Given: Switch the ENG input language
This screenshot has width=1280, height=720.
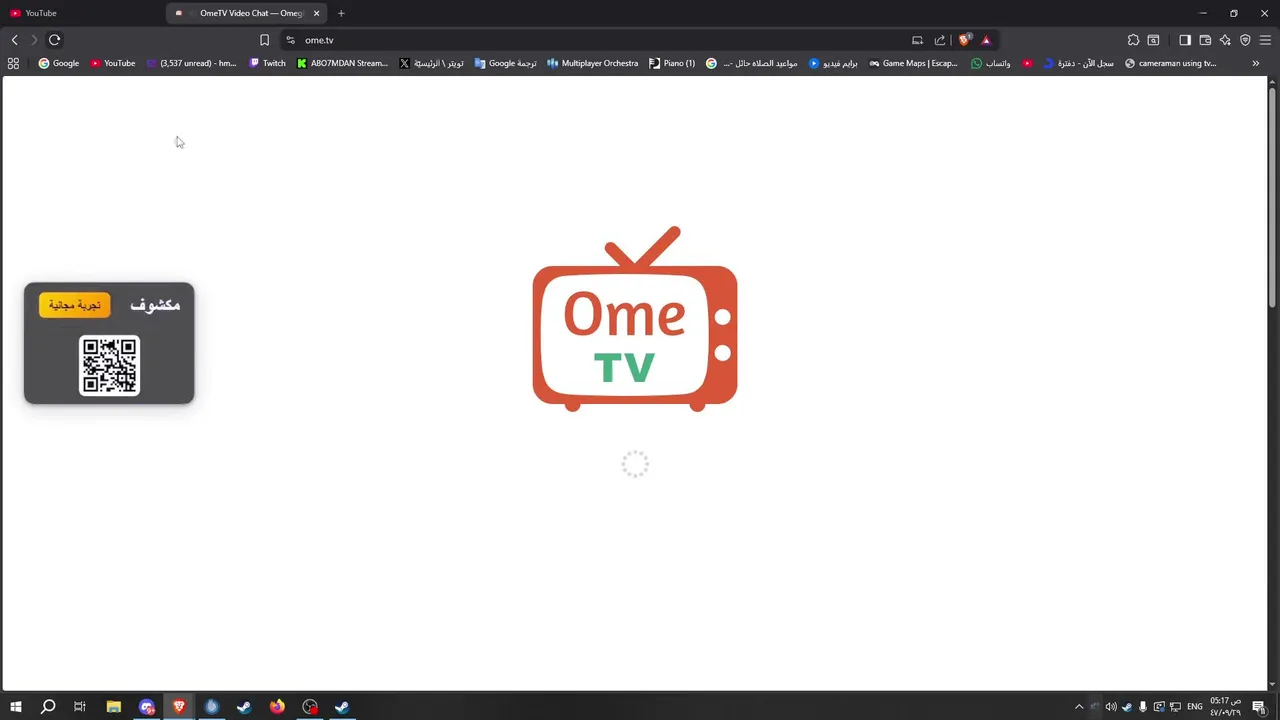Looking at the screenshot, I should pos(1195,707).
